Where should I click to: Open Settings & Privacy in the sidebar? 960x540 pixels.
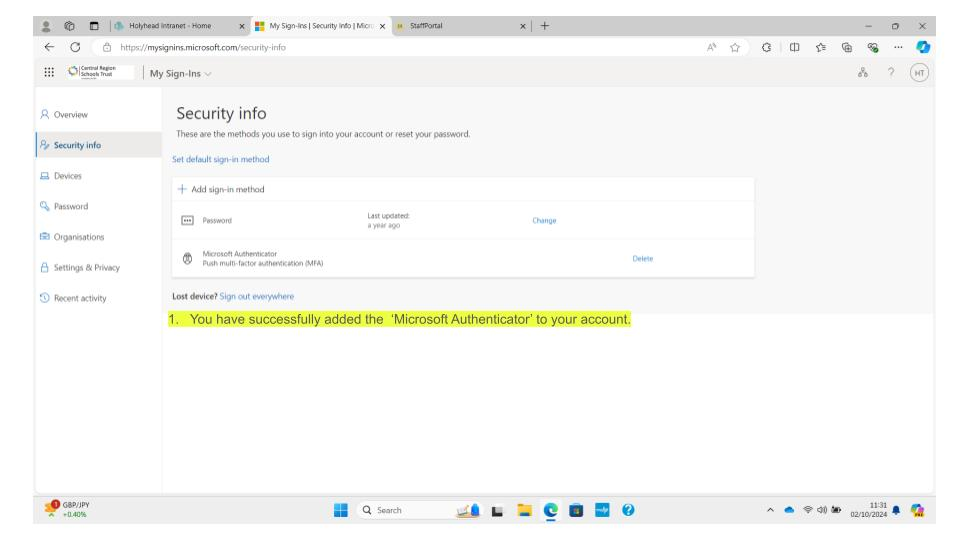point(99,268)
